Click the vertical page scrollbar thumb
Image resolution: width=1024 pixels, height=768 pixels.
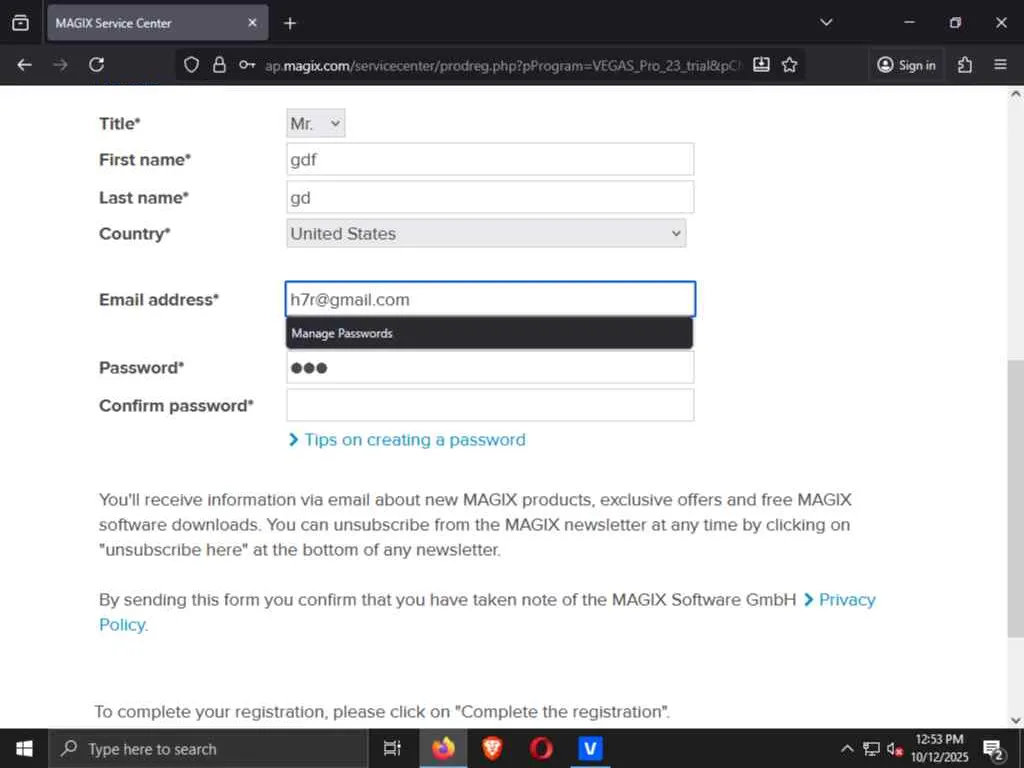(x=1015, y=498)
